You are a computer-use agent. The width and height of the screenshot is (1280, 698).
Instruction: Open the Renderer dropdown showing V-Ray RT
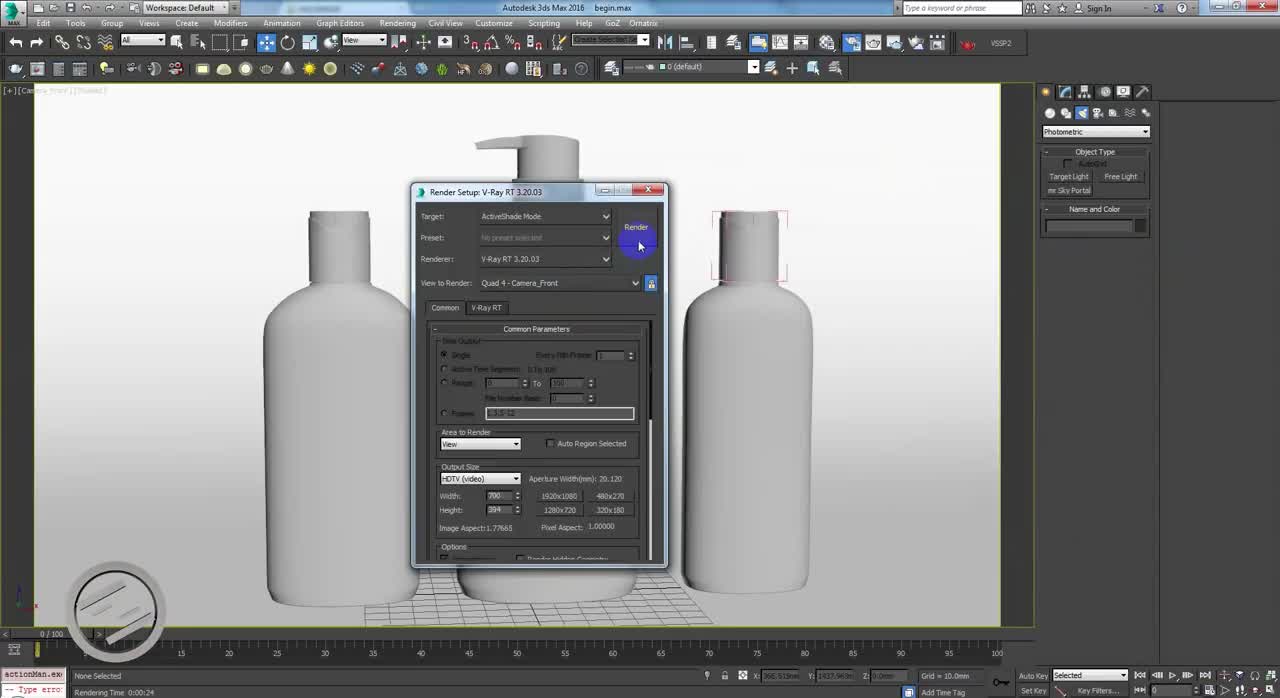pyautogui.click(x=545, y=259)
